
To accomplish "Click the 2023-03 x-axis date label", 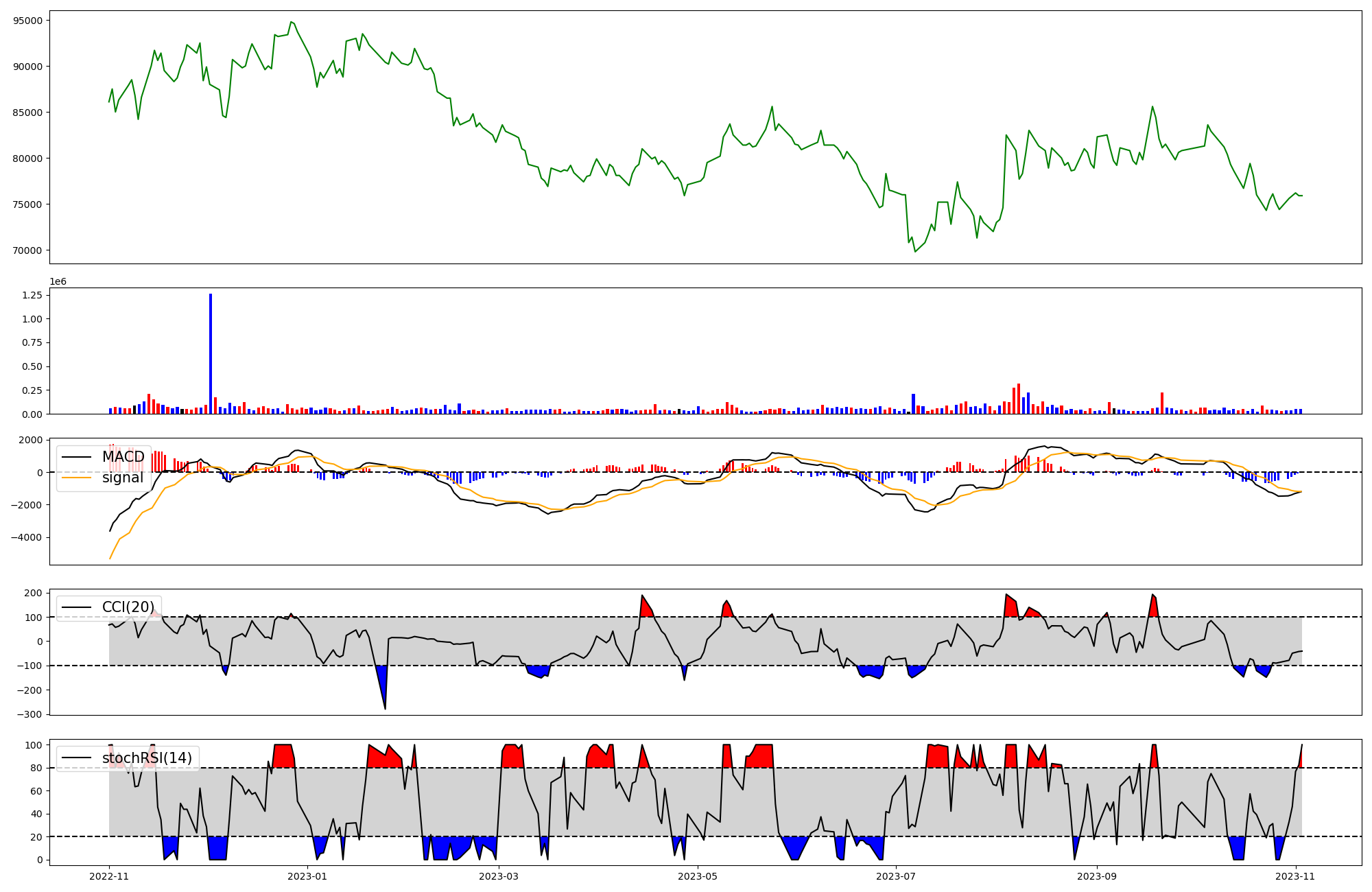I will click(499, 876).
